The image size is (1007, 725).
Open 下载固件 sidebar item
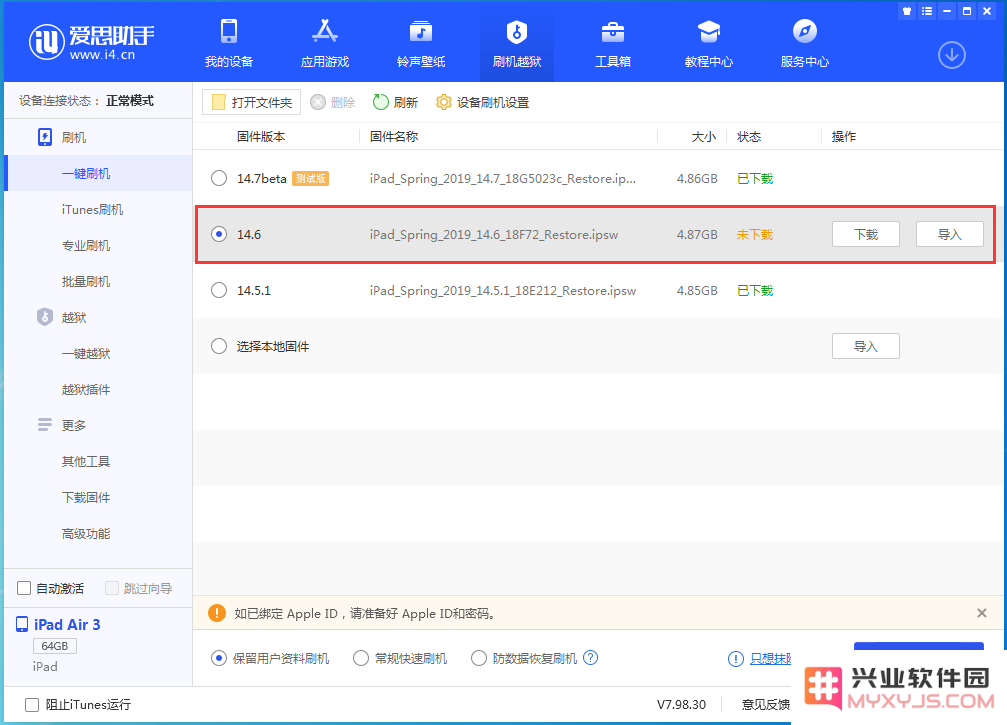pos(86,497)
